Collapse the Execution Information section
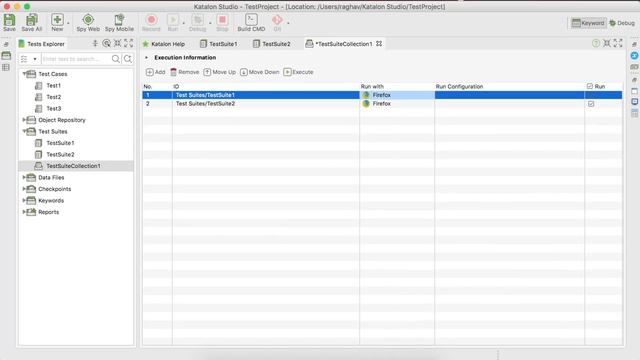Viewport: 640px width, 360px height. (x=147, y=58)
